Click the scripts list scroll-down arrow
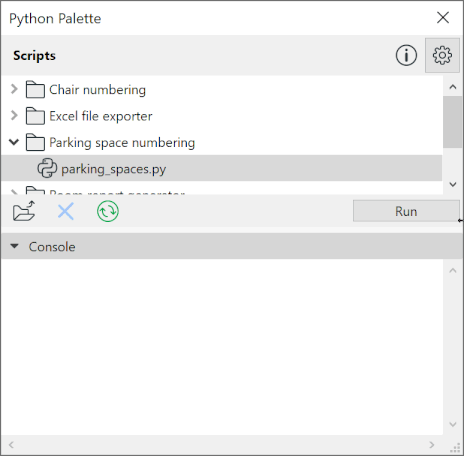This screenshot has height=456, width=464. [453, 184]
